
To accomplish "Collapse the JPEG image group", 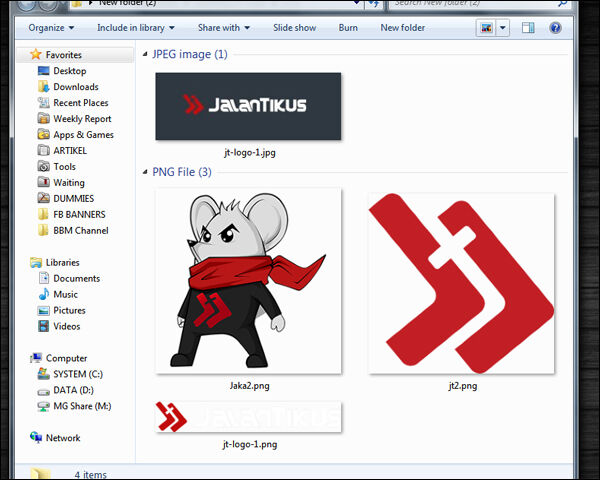I will (145, 54).
